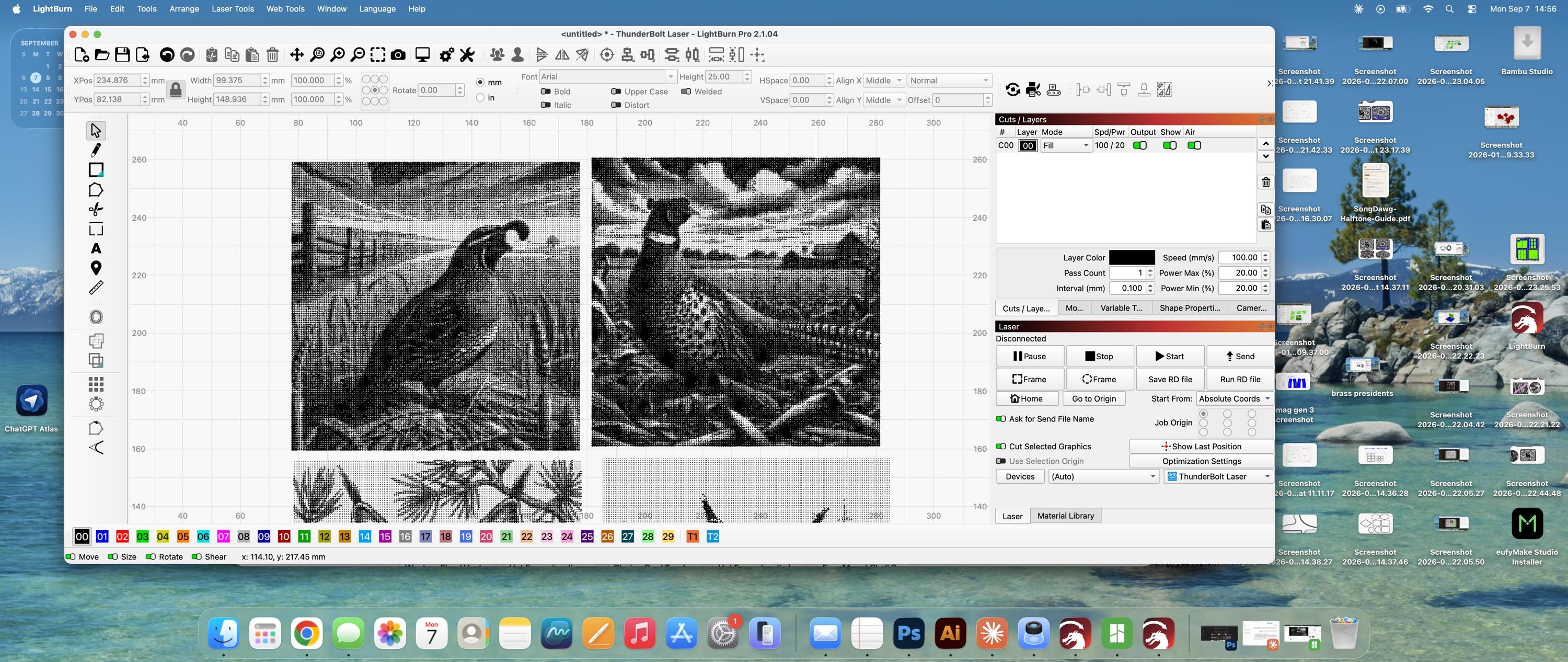Enable Use Selection Origin switch
Viewport: 1568px width, 662px height.
pyautogui.click(x=1001, y=461)
